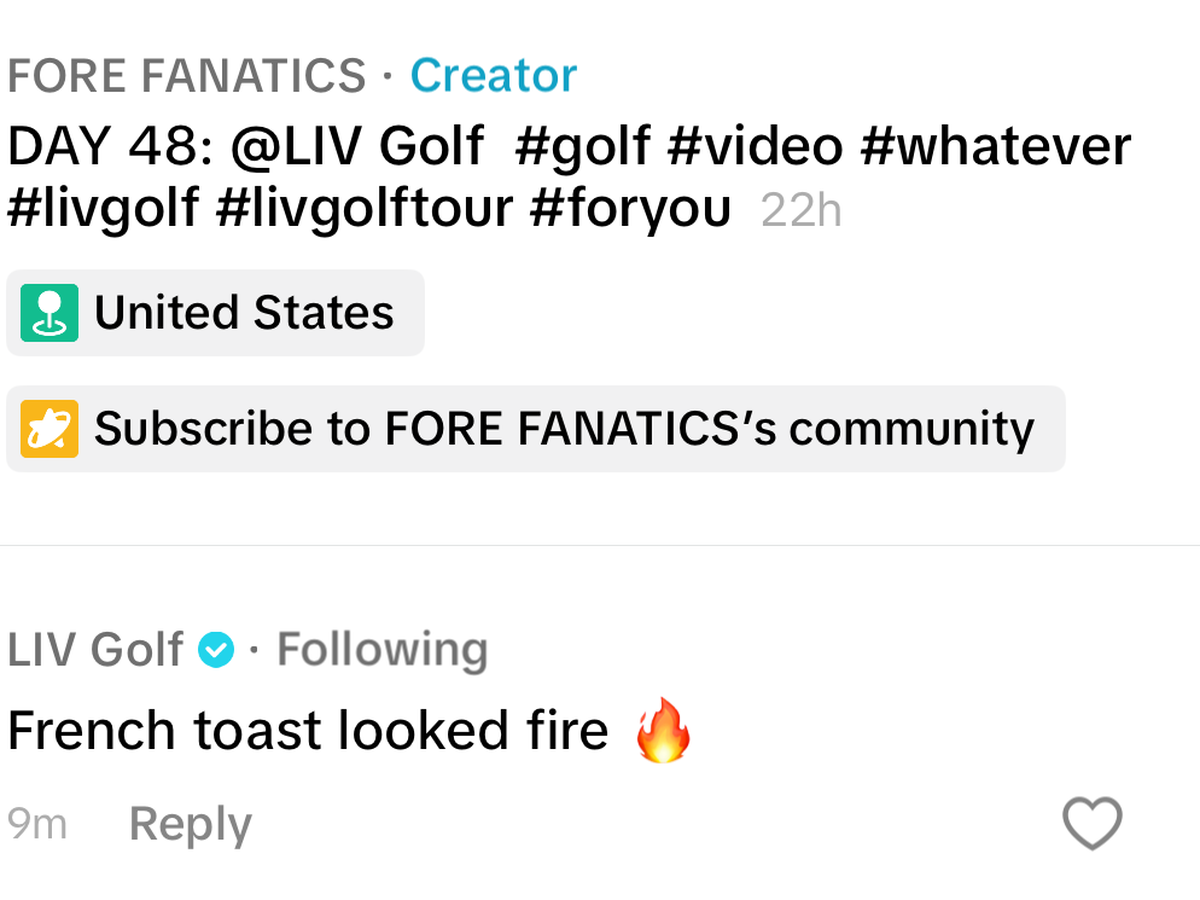Viewport: 1200px width, 900px height.
Task: Reply to the French toast comment
Action: click(190, 825)
